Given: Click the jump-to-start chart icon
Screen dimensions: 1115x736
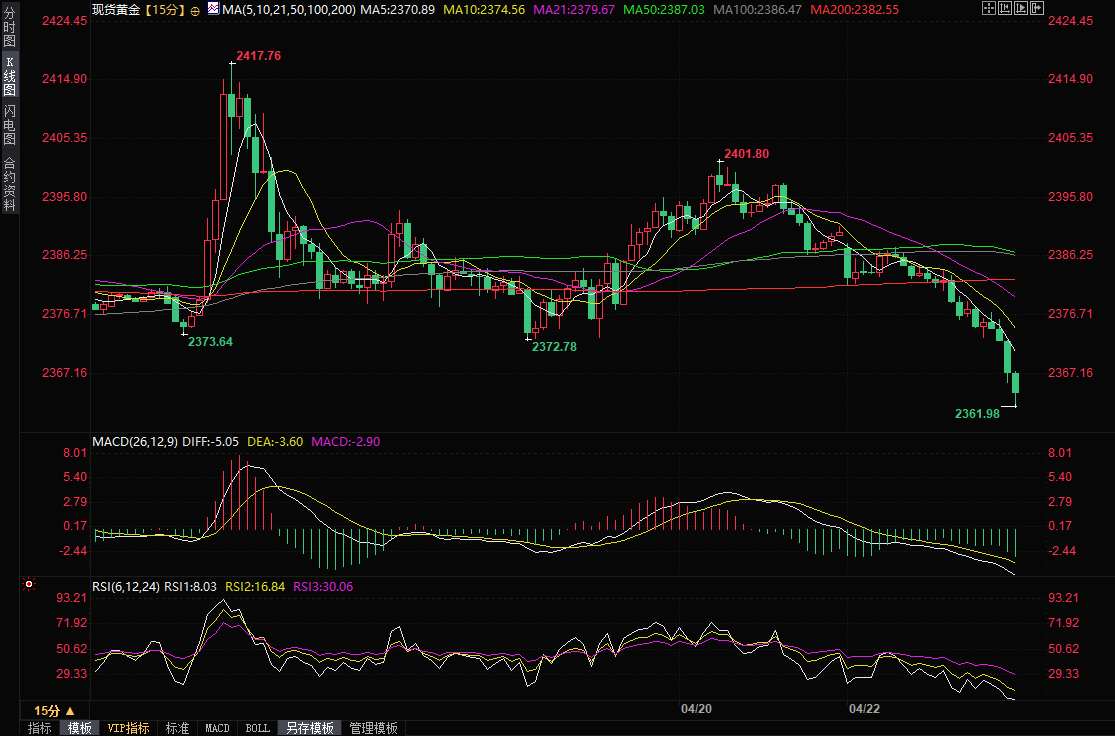Looking at the screenshot, I should click(1003, 9).
